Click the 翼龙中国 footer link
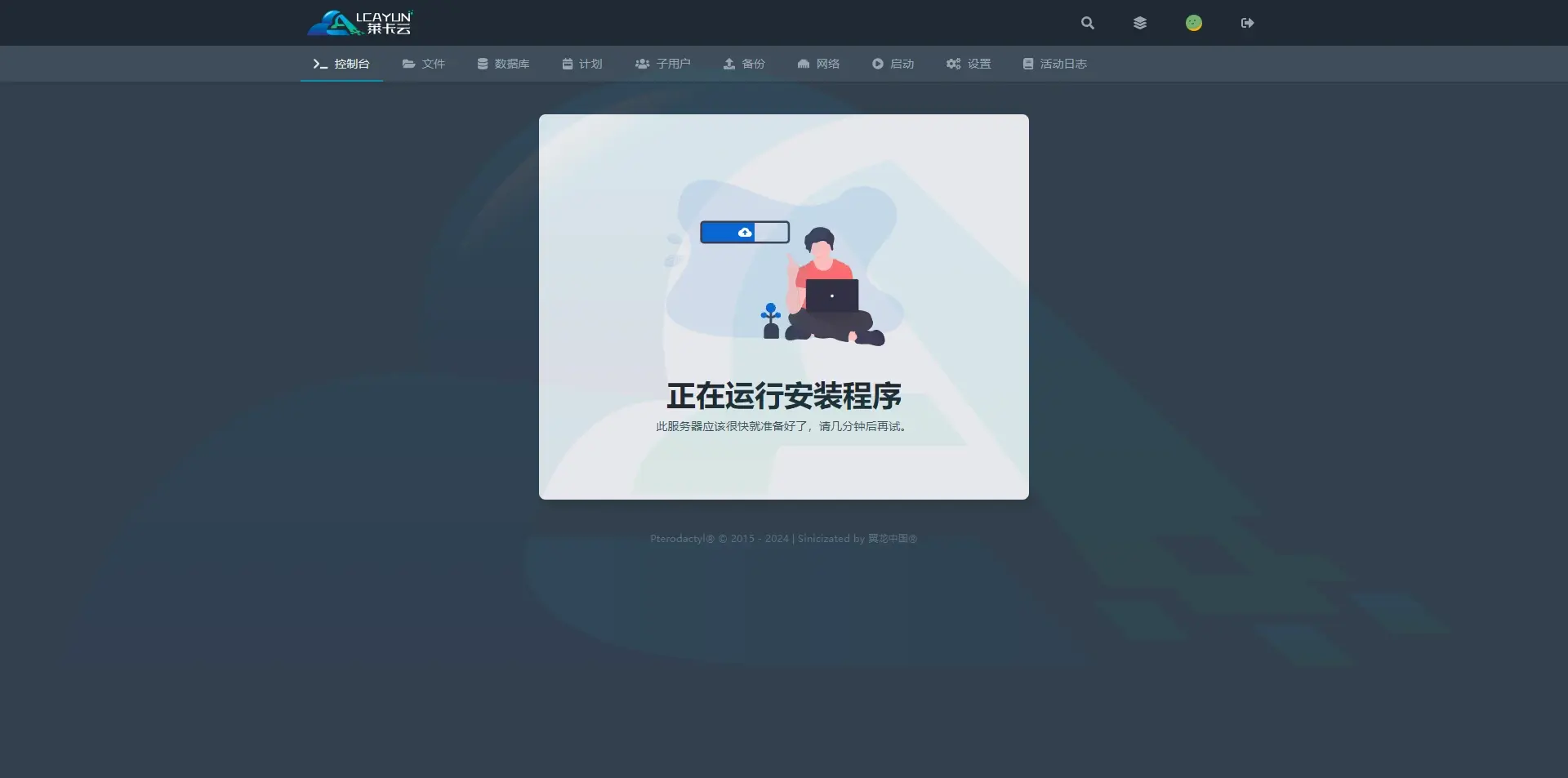Screen dimensions: 1568x778 (x=892, y=539)
